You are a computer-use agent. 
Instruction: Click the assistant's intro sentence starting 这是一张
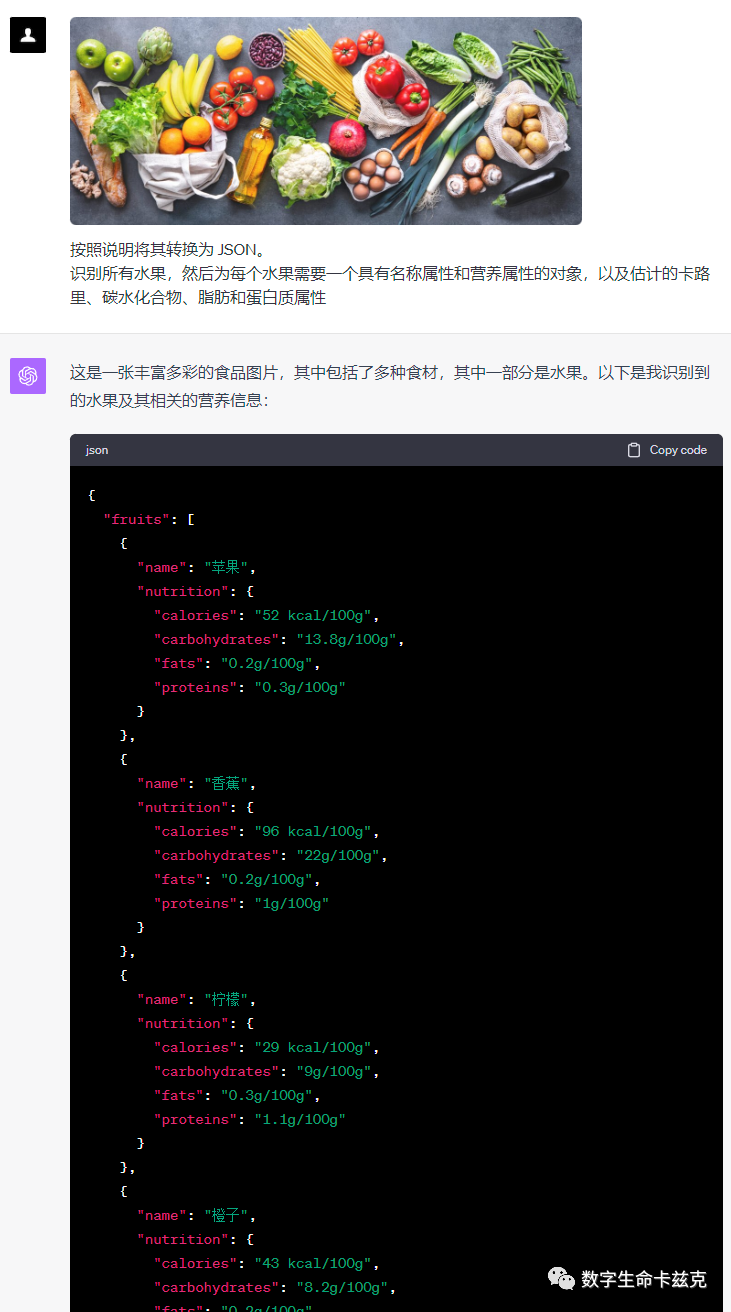click(x=390, y=385)
